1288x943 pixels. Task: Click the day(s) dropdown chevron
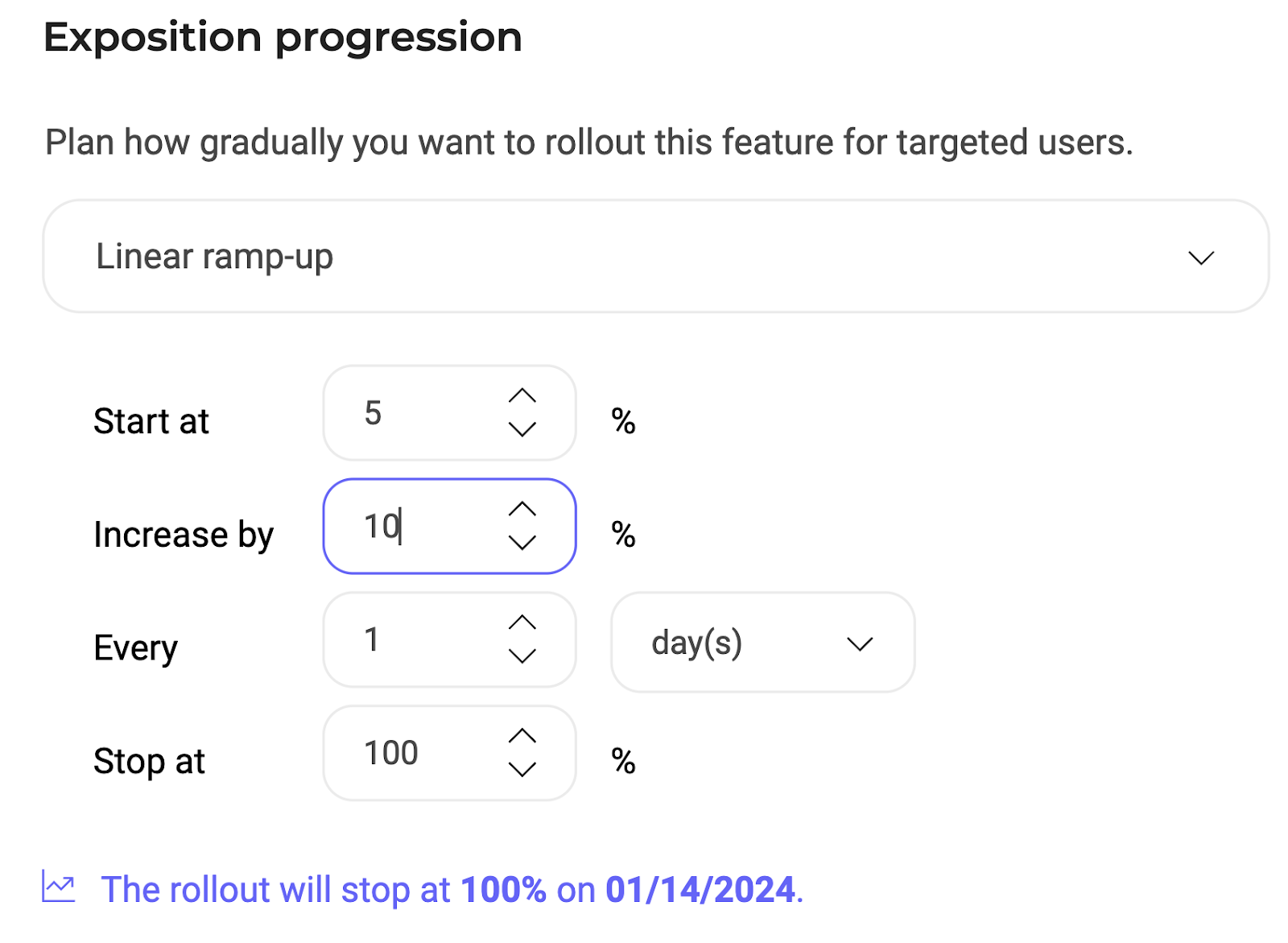[x=860, y=644]
